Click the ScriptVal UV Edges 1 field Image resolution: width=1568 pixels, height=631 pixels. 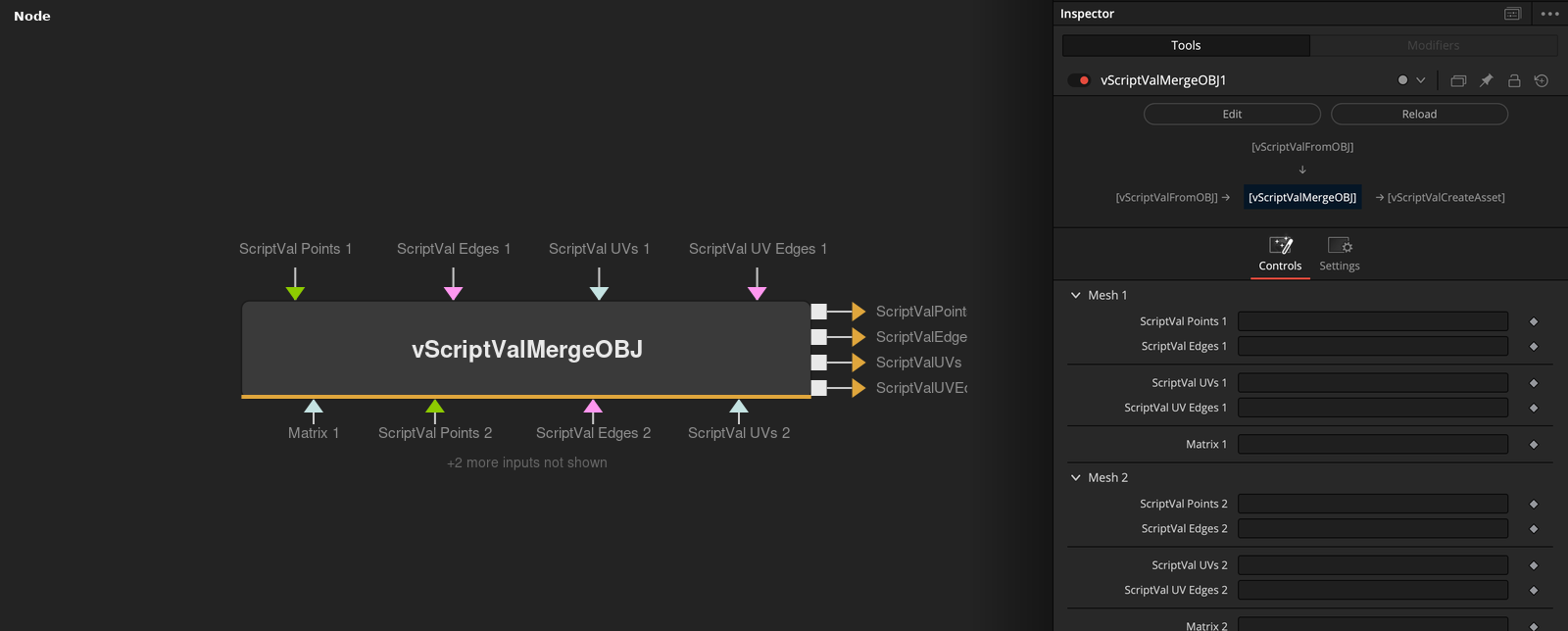click(x=1373, y=408)
